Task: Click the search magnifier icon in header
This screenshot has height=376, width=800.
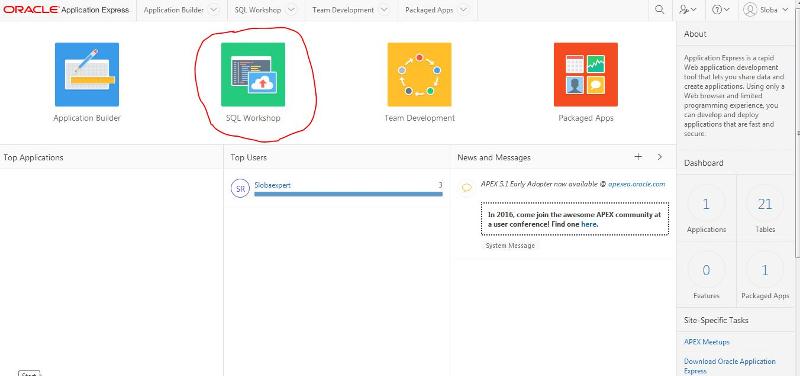Action: pos(660,10)
